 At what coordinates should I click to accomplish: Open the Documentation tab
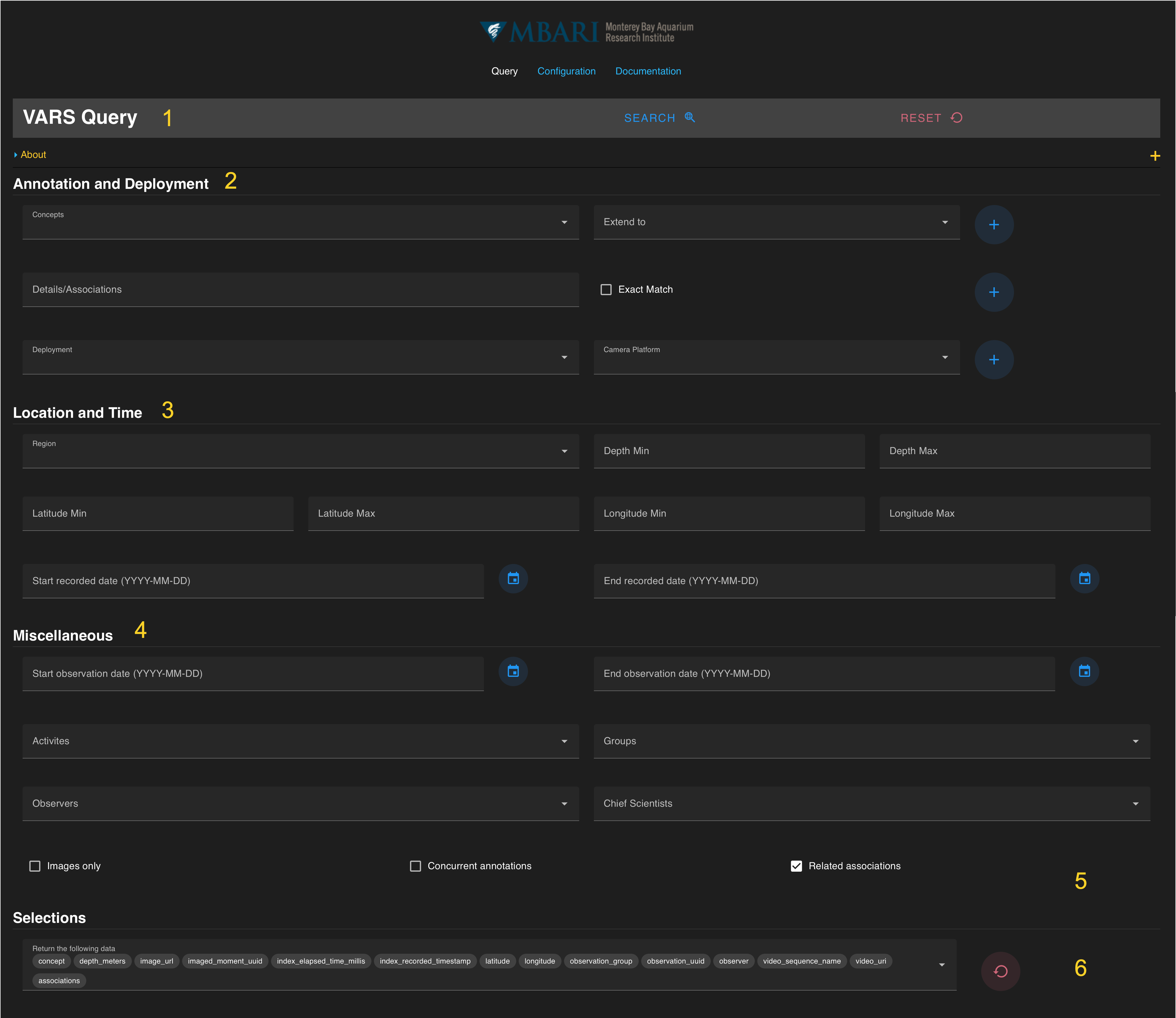point(648,71)
